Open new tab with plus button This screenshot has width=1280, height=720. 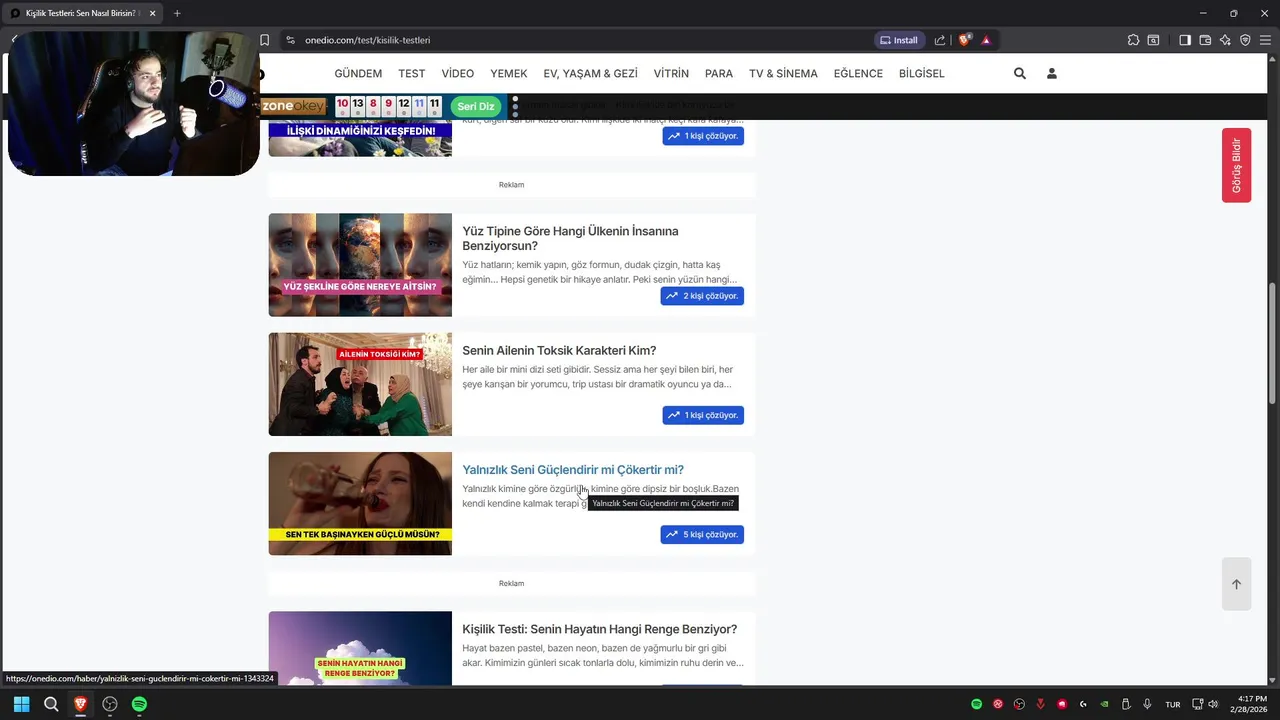(177, 13)
